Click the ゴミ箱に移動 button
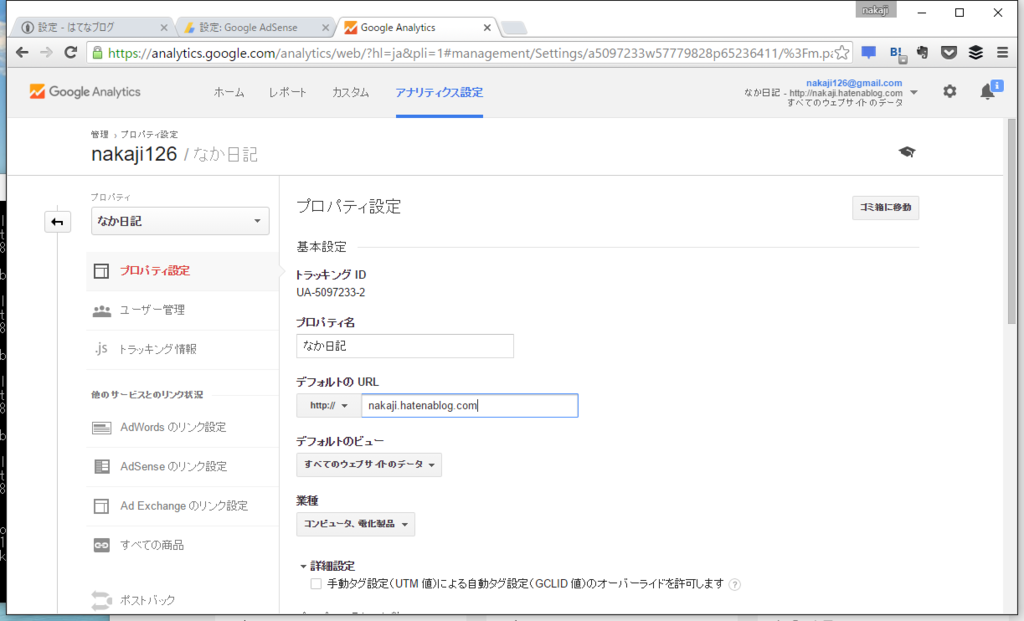This screenshot has width=1024, height=621. tap(885, 207)
